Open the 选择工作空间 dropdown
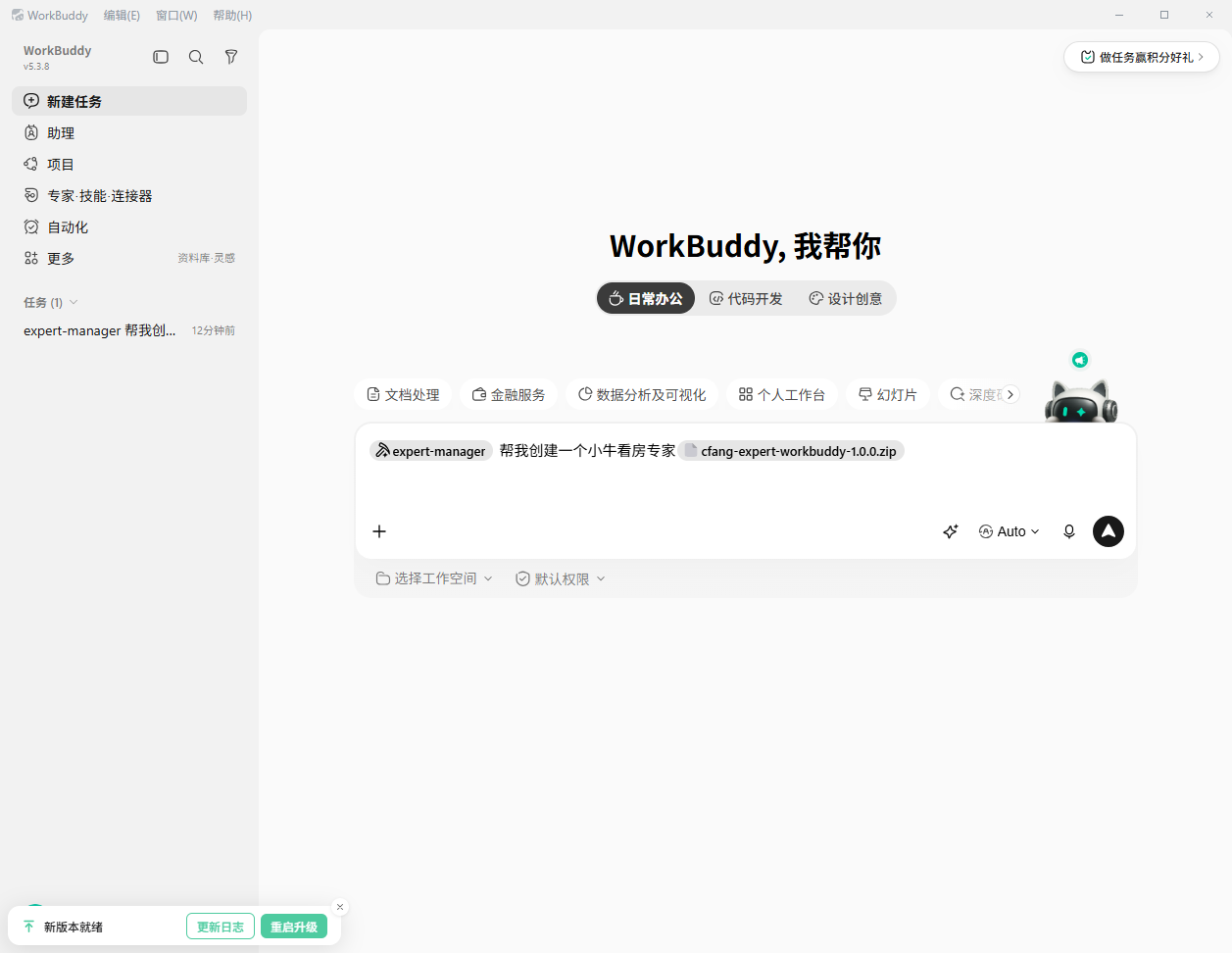Image resolution: width=1232 pixels, height=953 pixels. point(434,578)
